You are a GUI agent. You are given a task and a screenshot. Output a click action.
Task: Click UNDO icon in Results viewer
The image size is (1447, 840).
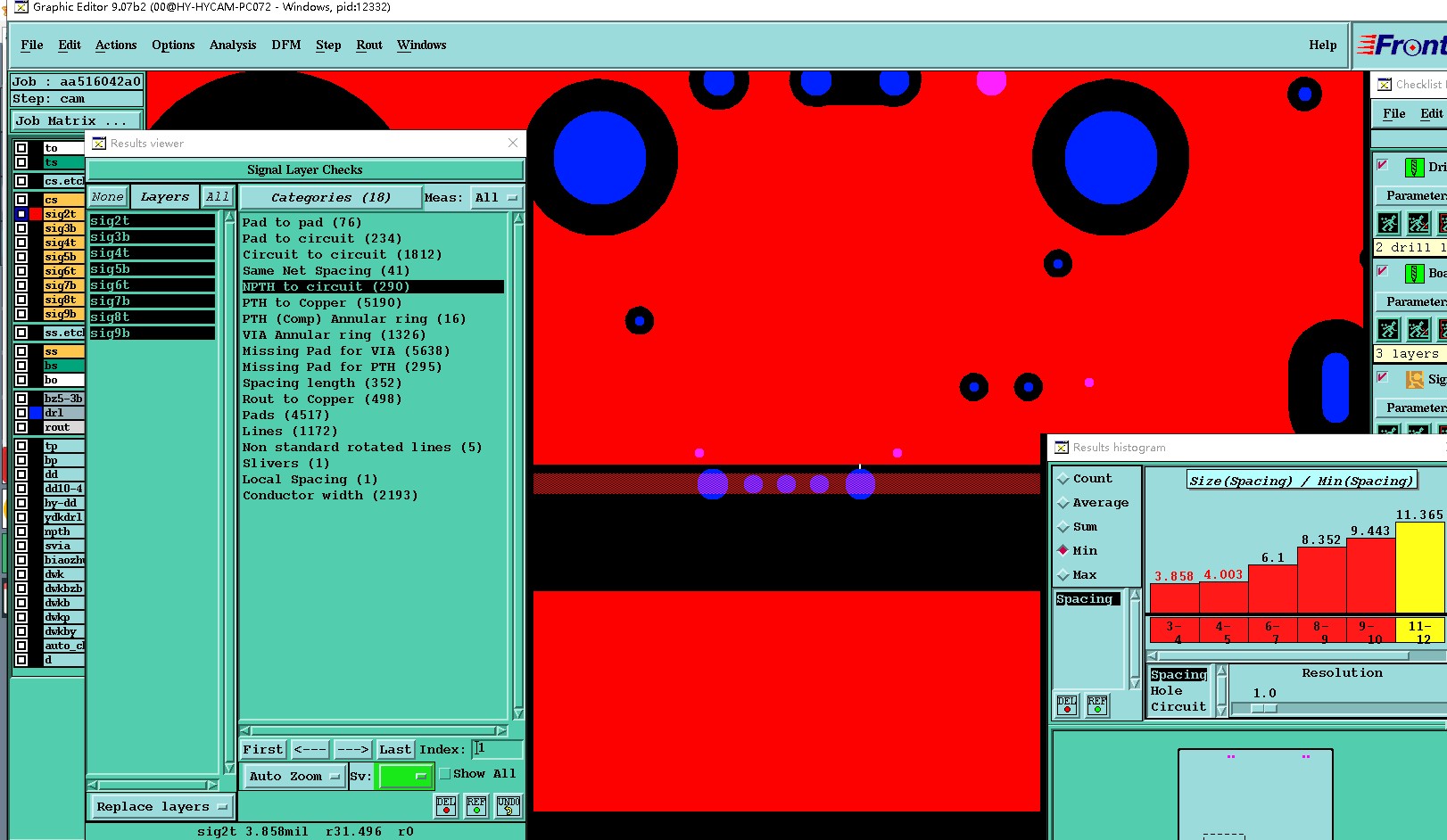pos(509,805)
